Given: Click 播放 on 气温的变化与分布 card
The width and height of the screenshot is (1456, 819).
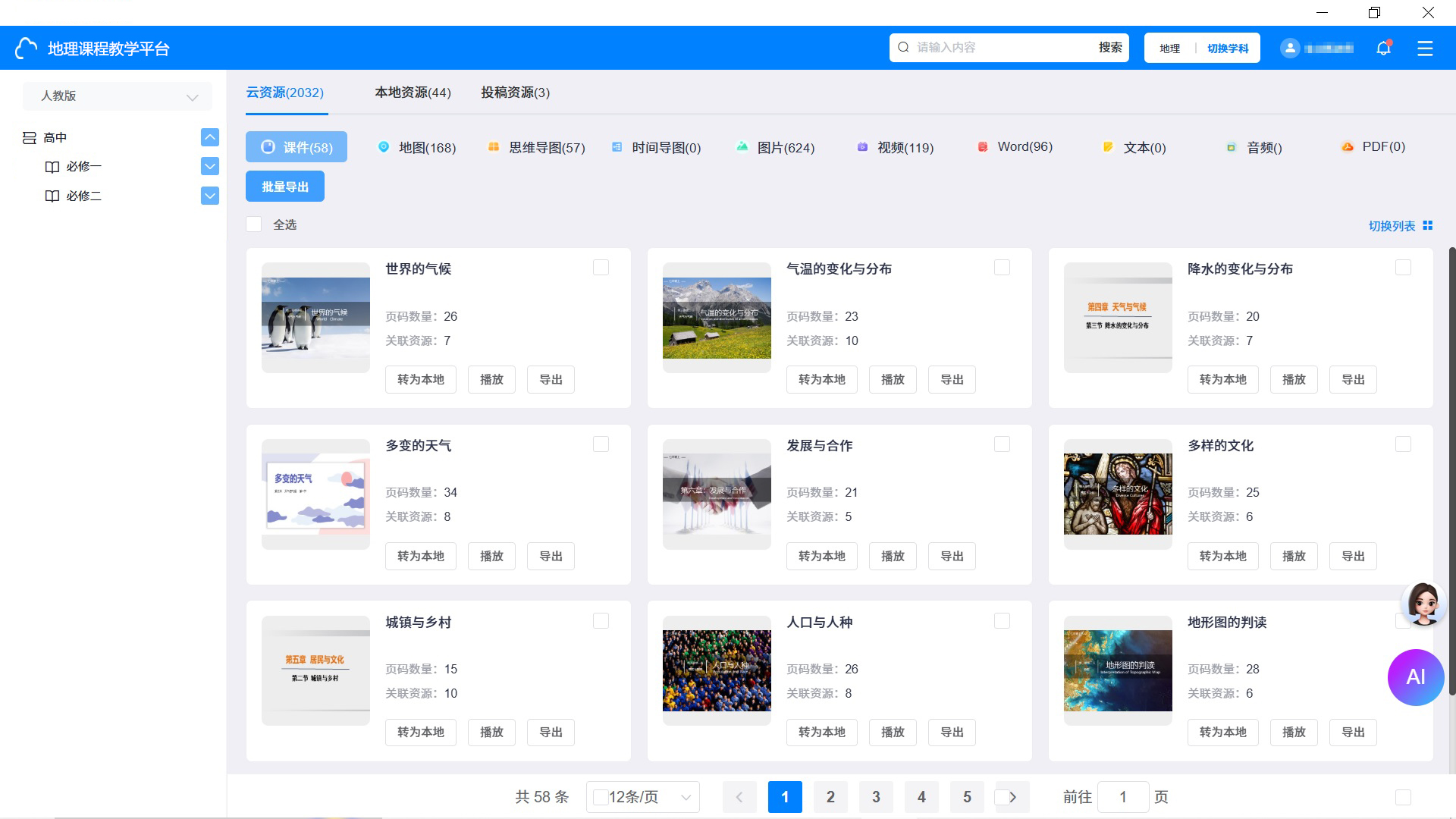Looking at the screenshot, I should pos(893,379).
